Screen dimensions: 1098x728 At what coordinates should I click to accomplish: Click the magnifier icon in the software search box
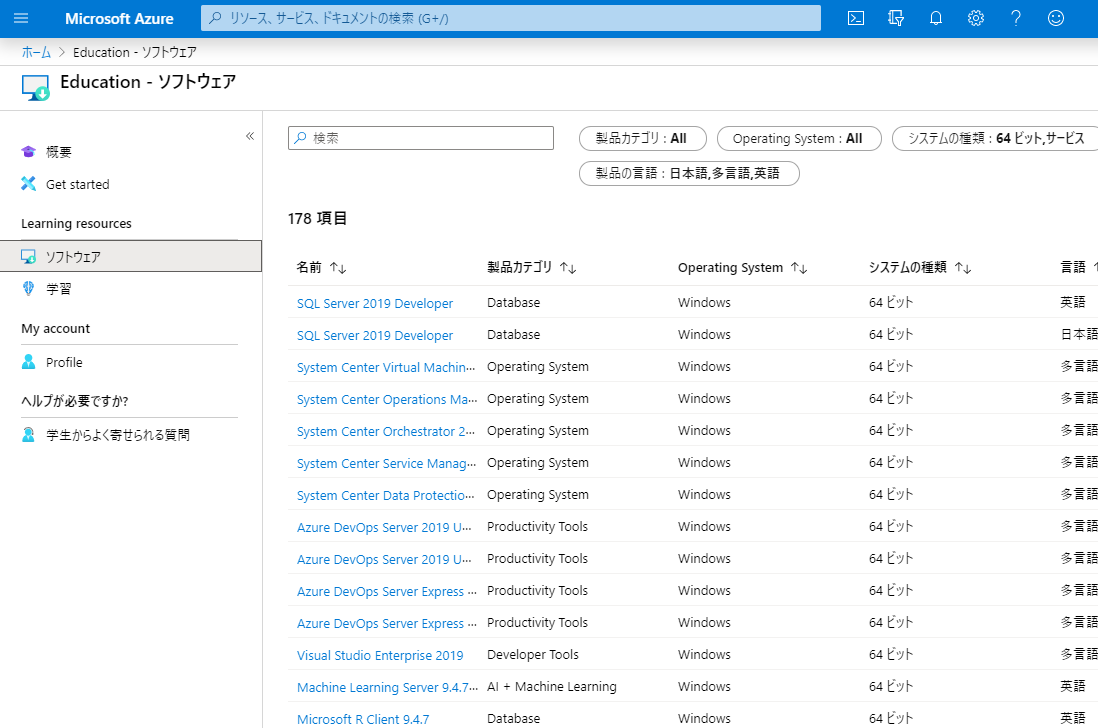(x=300, y=138)
